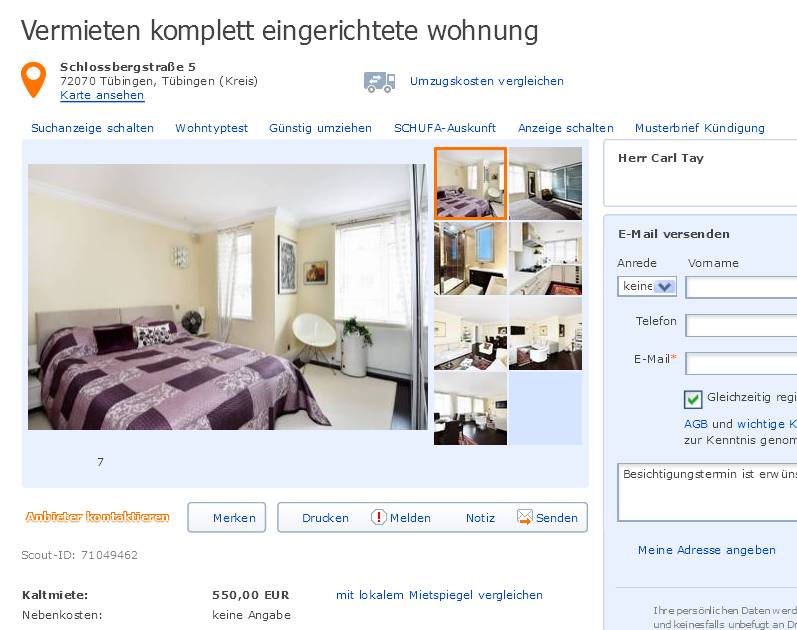Click into the E-Mail input field
This screenshot has height=630, width=797.
pyautogui.click(x=741, y=364)
